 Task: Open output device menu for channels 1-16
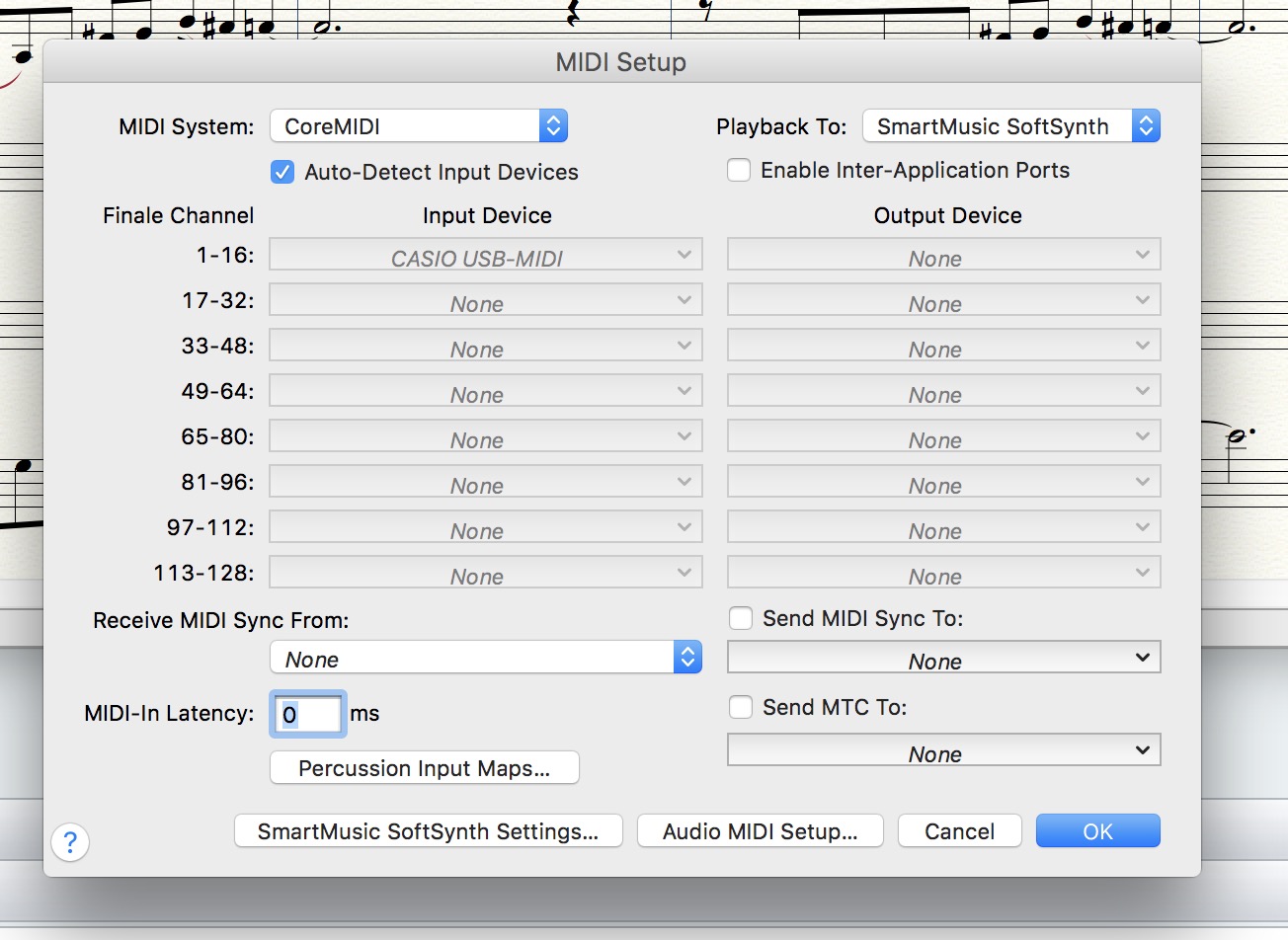click(943, 256)
